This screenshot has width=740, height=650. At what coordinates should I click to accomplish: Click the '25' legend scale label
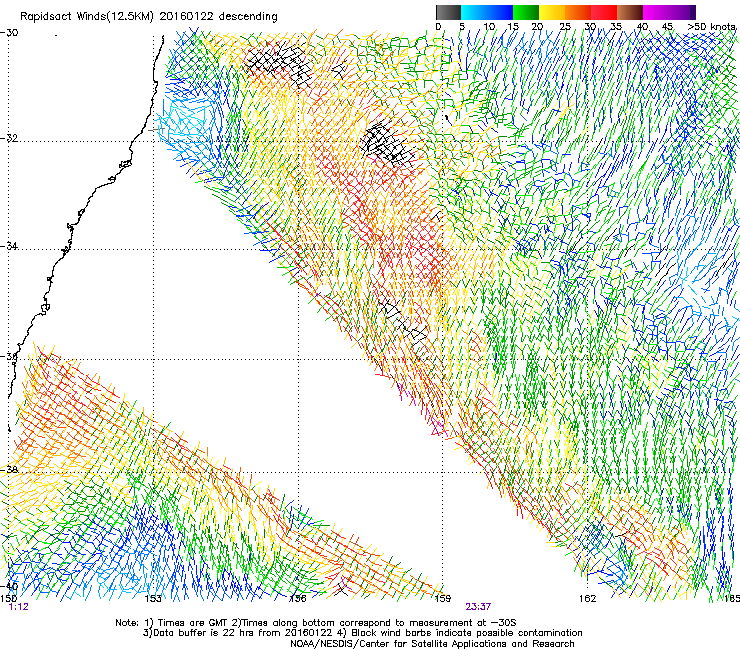click(x=564, y=27)
